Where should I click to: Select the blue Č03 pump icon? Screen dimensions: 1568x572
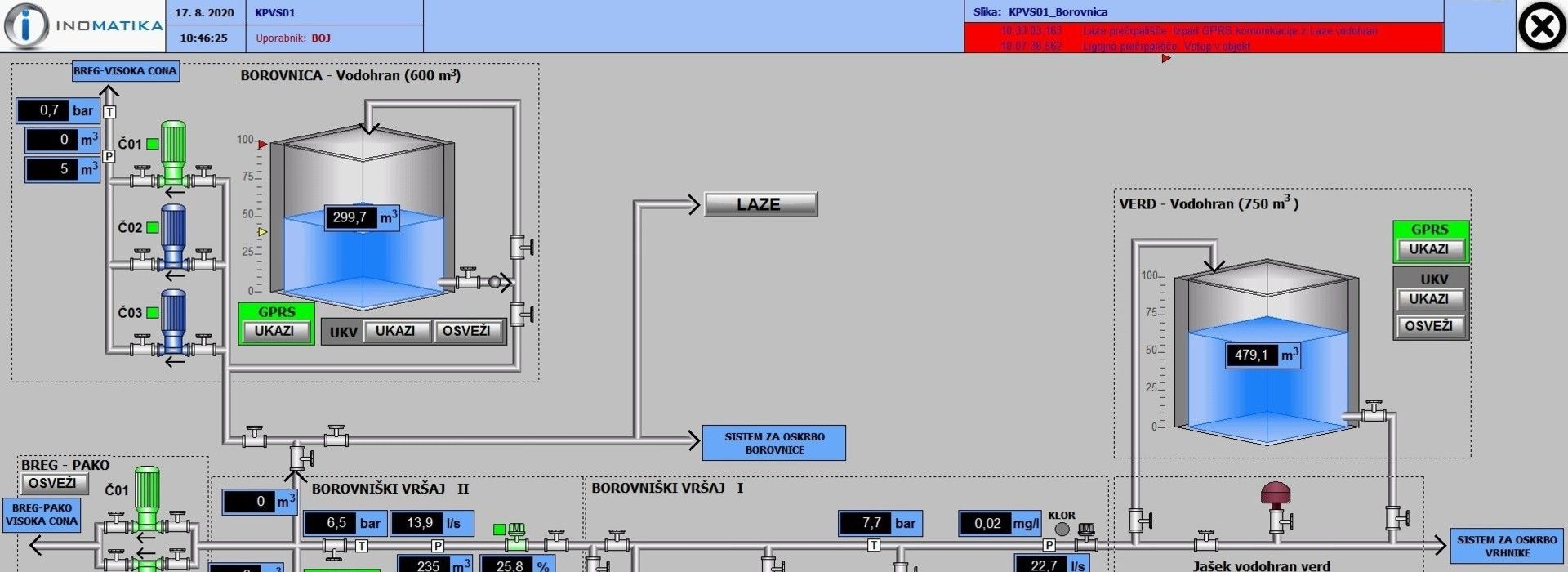coord(173,320)
